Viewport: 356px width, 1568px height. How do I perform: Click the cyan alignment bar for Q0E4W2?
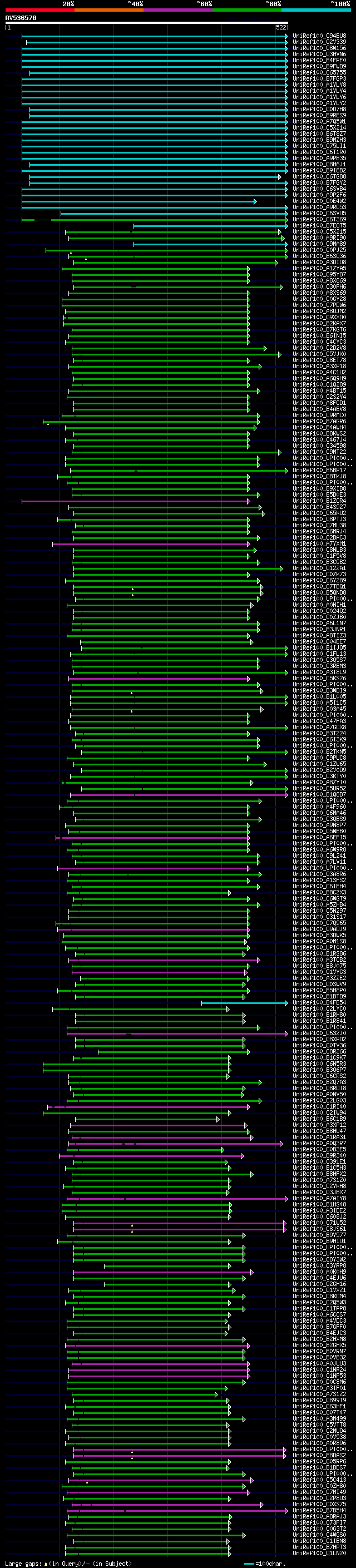pos(139,201)
